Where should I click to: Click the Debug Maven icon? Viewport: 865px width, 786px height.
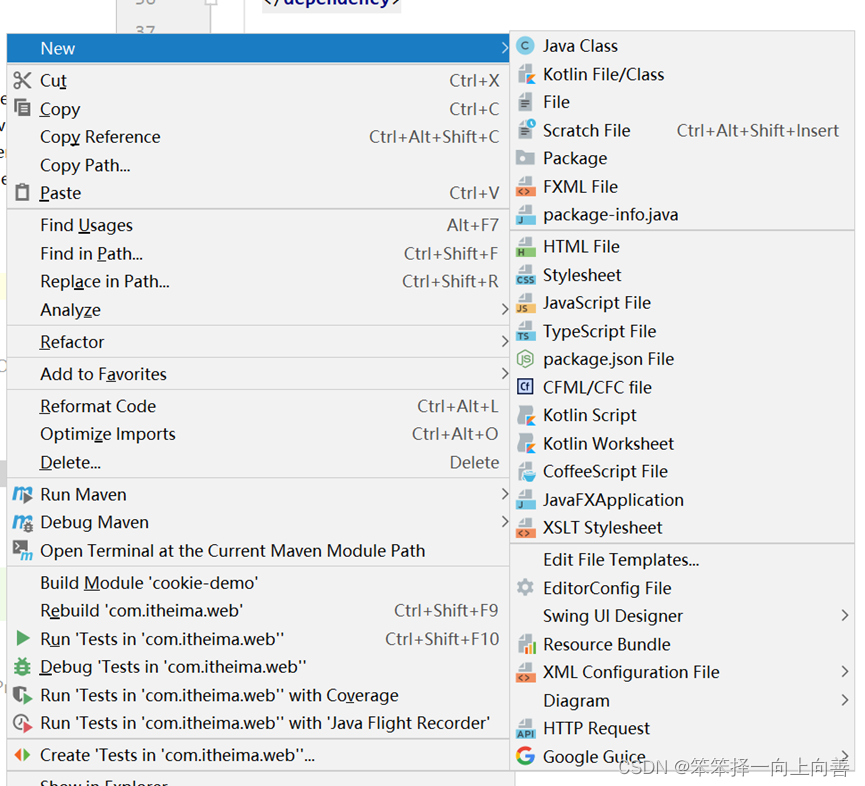(23, 523)
